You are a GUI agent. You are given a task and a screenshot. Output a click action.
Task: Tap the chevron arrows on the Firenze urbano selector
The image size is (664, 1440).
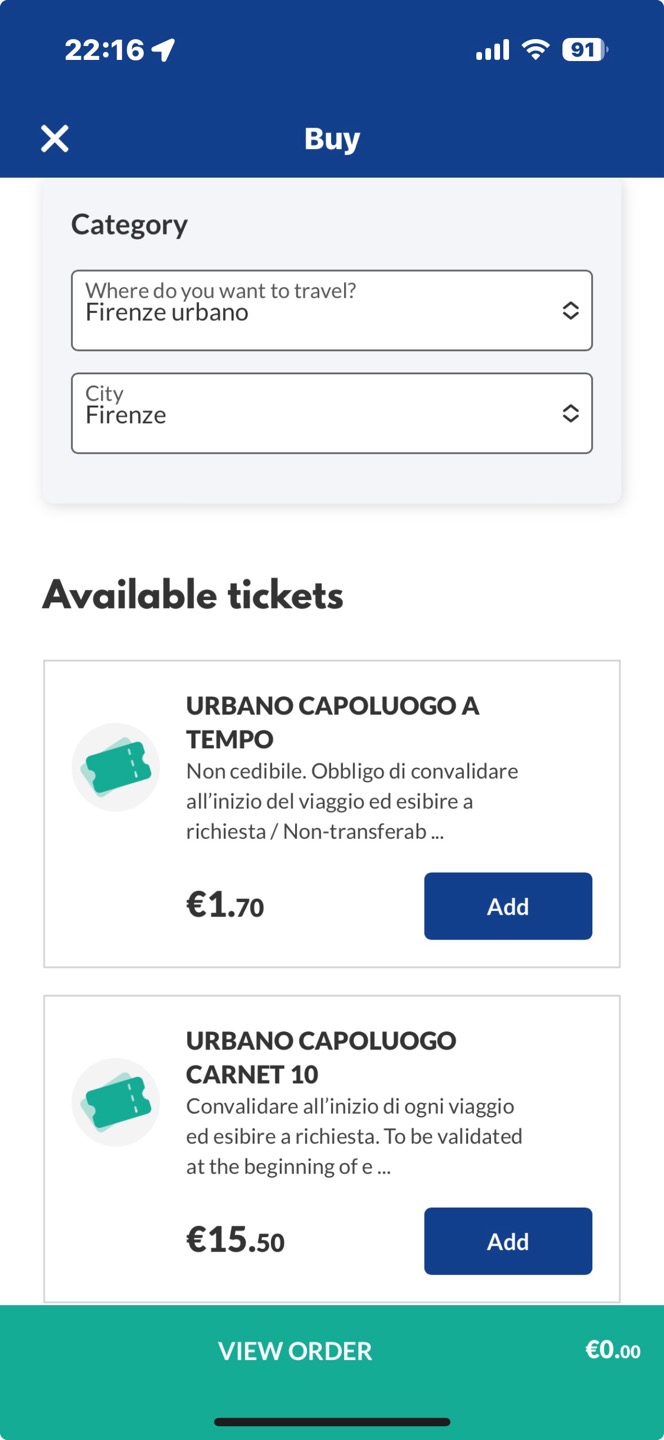(x=570, y=311)
